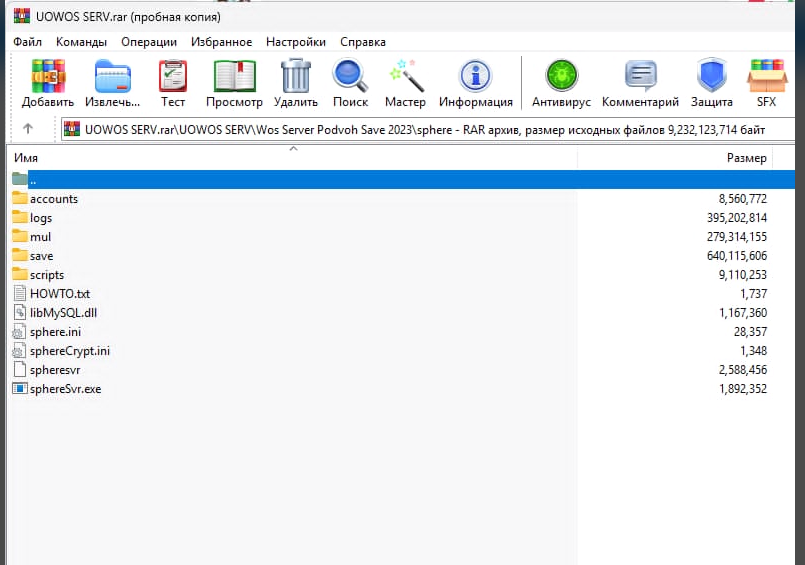Click size value 2,588,456

coord(743,369)
